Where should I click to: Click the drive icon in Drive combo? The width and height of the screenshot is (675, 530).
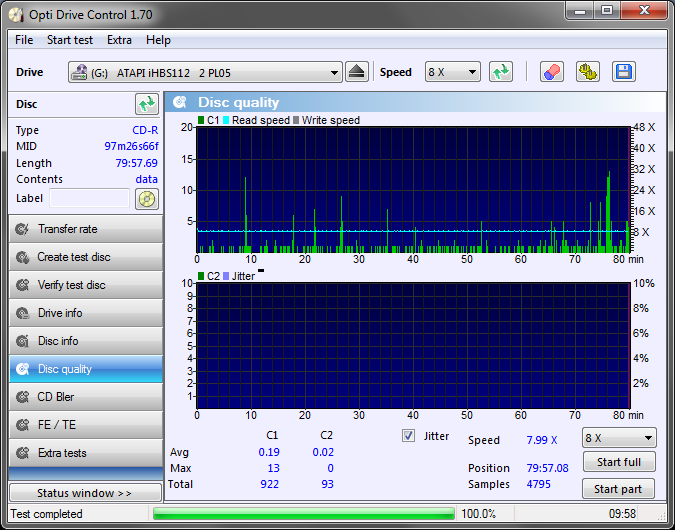pyautogui.click(x=79, y=72)
